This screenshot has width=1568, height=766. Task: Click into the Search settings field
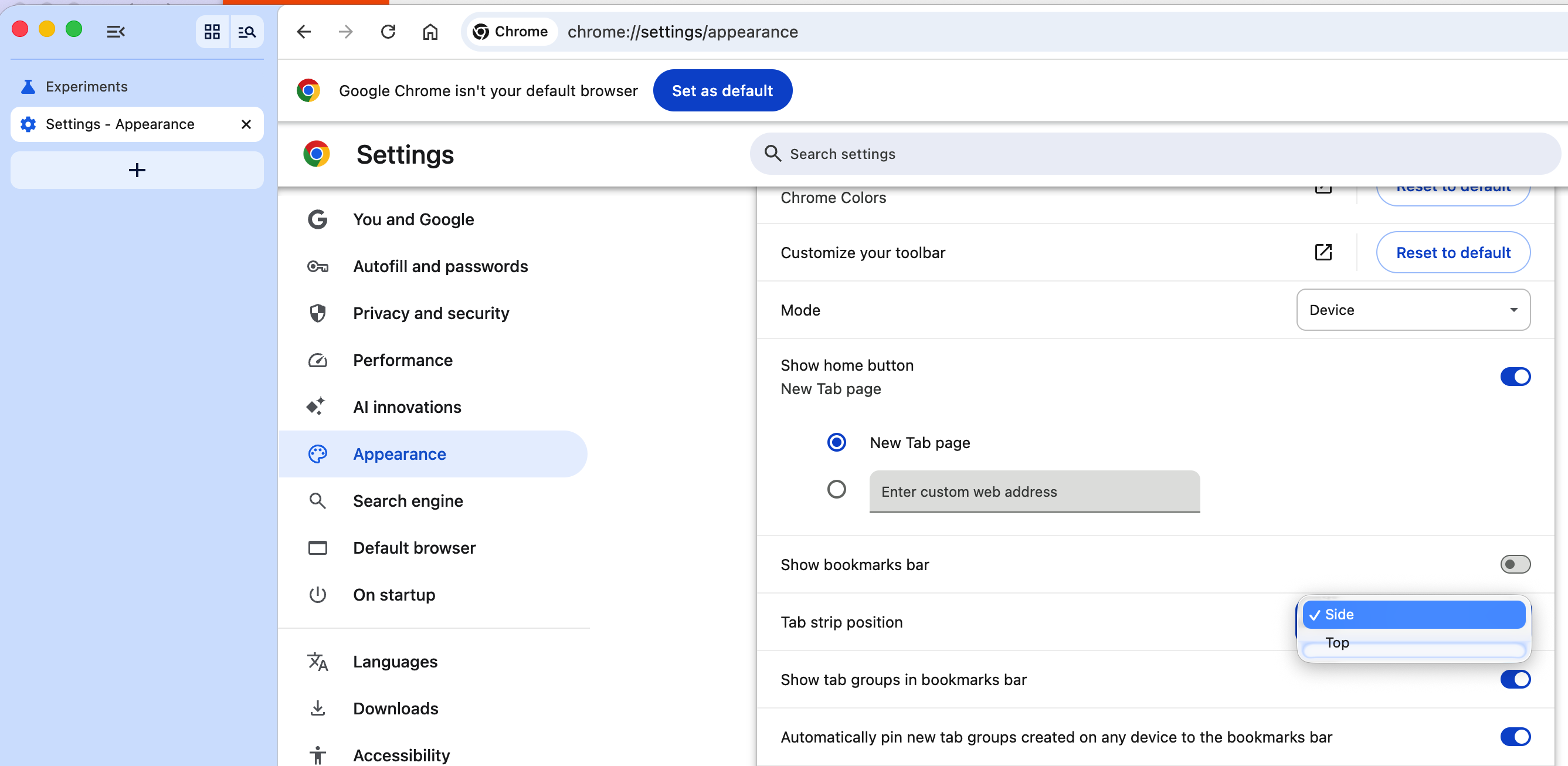[1156, 154]
